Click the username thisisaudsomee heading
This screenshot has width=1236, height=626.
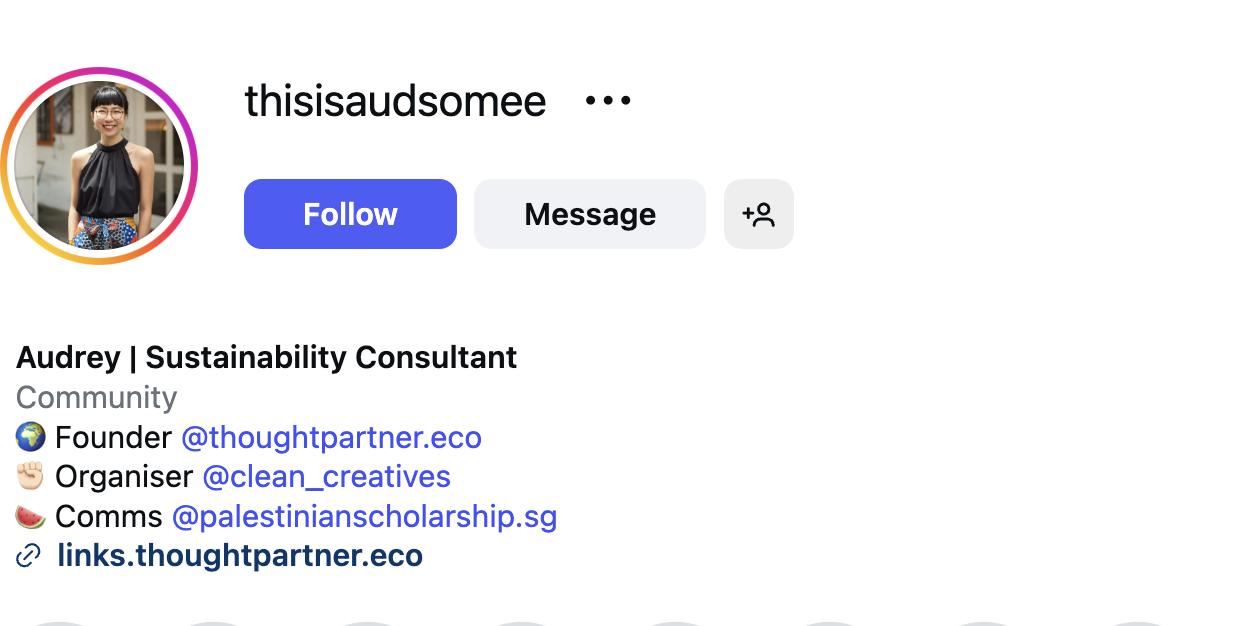tap(395, 100)
